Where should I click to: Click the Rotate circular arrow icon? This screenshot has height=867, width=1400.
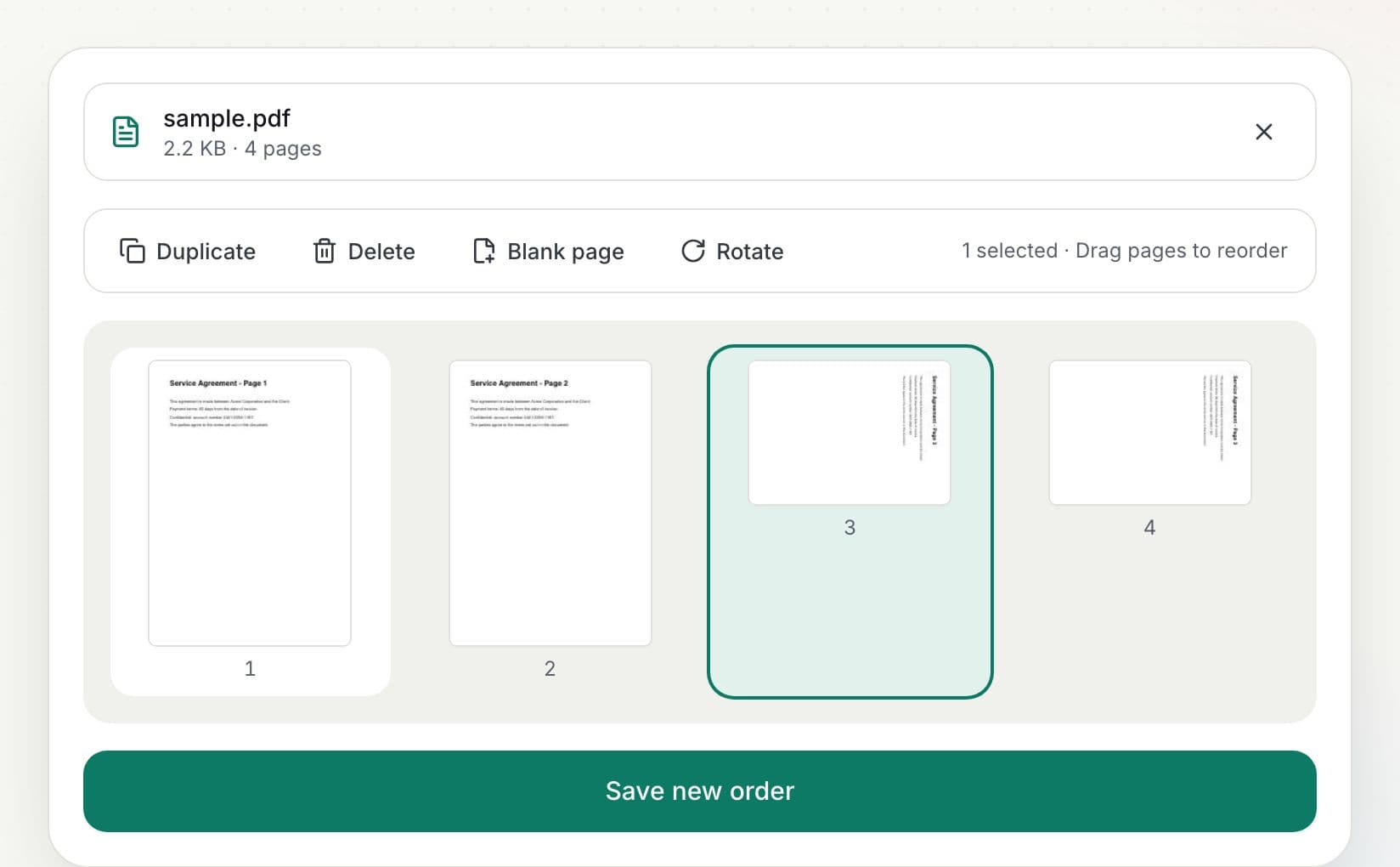point(693,251)
